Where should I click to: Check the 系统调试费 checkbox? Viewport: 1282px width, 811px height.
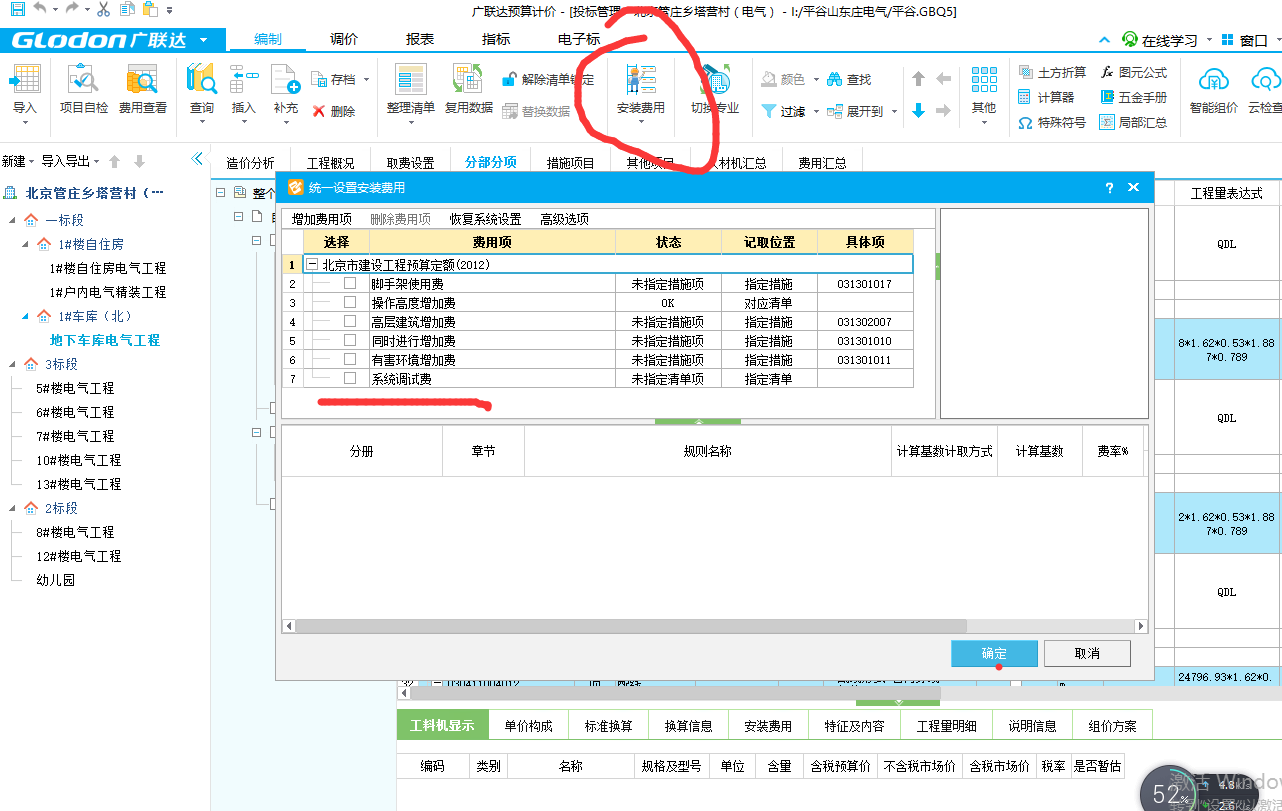click(350, 379)
